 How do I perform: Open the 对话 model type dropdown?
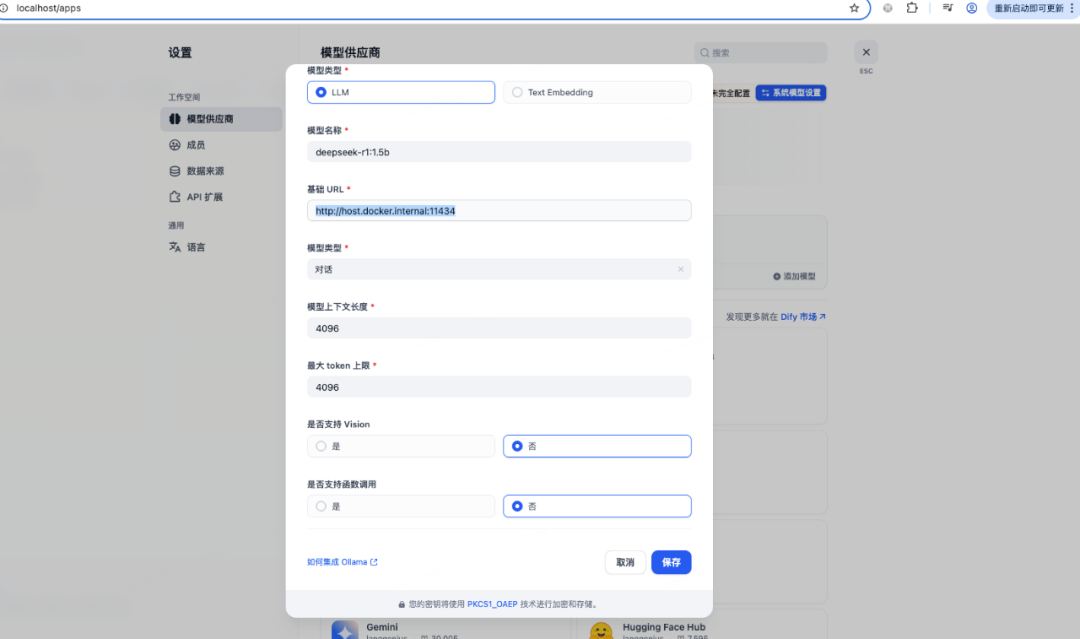(x=499, y=269)
